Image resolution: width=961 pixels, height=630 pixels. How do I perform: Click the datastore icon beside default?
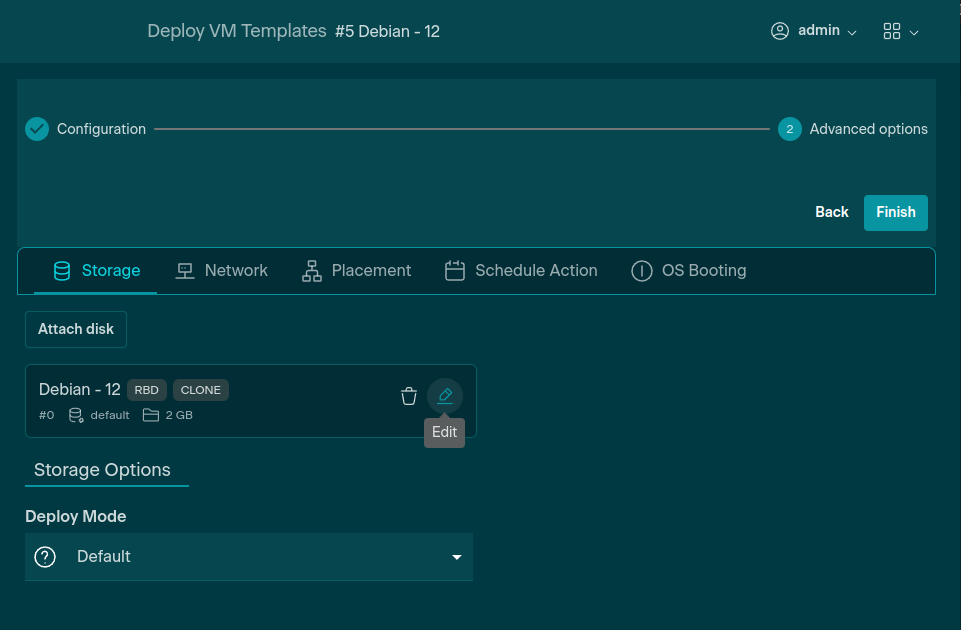pos(76,416)
